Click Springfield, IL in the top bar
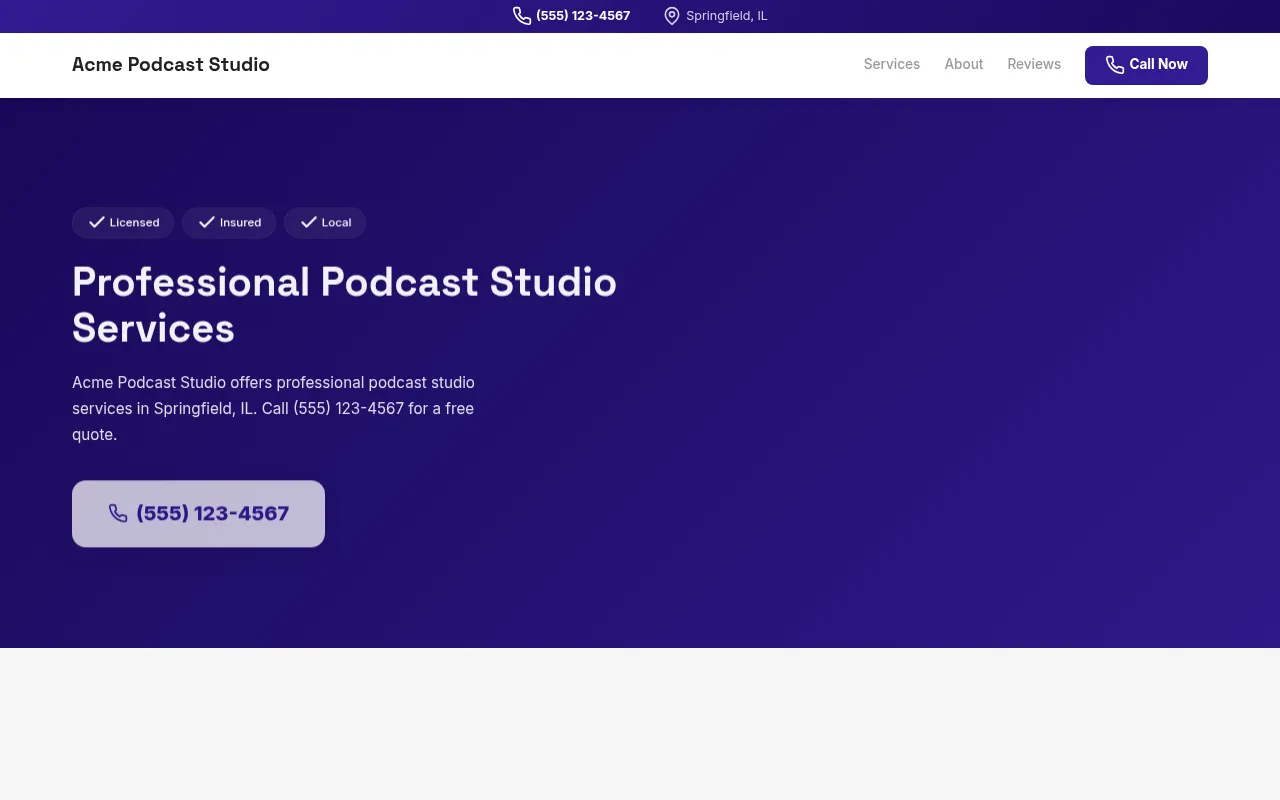The height and width of the screenshot is (800, 1280). 727,15
